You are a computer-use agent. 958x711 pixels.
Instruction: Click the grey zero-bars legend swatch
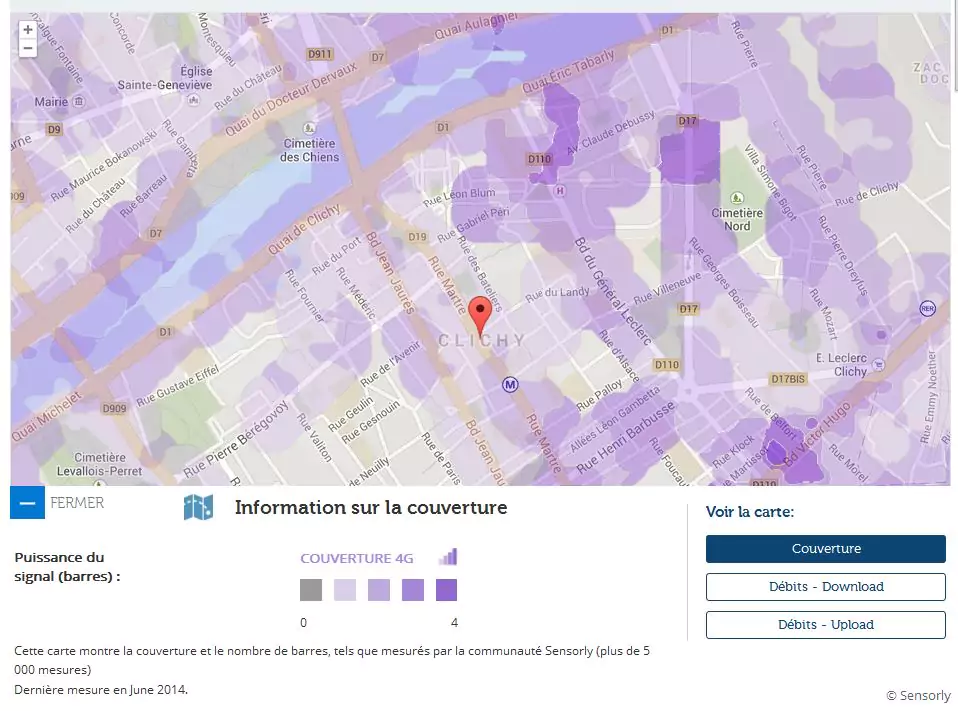[x=311, y=590]
